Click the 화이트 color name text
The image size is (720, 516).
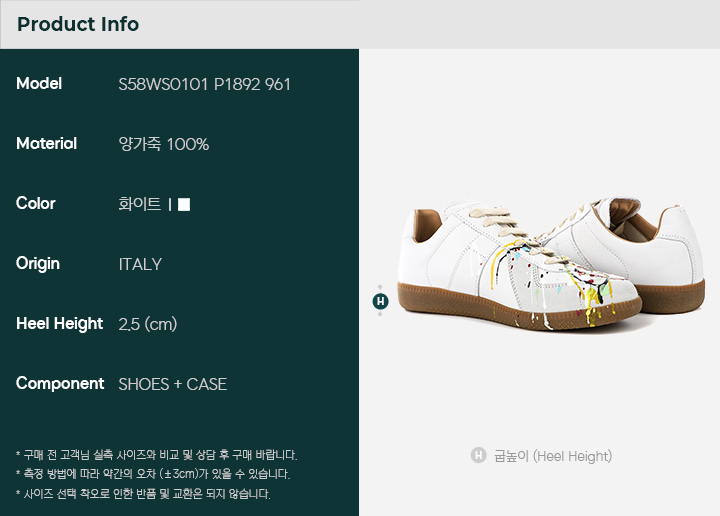tap(140, 204)
